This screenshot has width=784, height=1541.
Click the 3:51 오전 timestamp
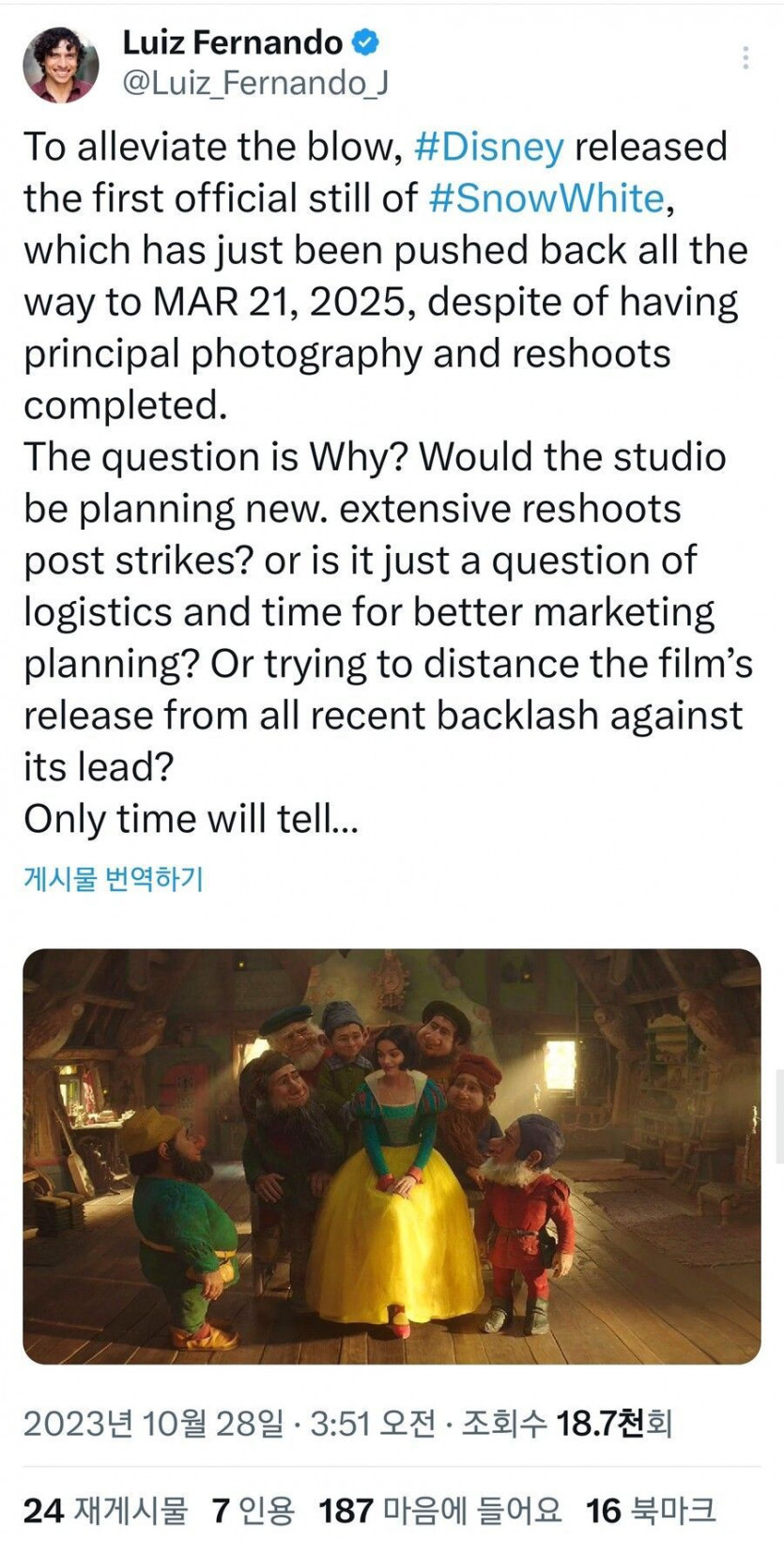tap(372, 1424)
